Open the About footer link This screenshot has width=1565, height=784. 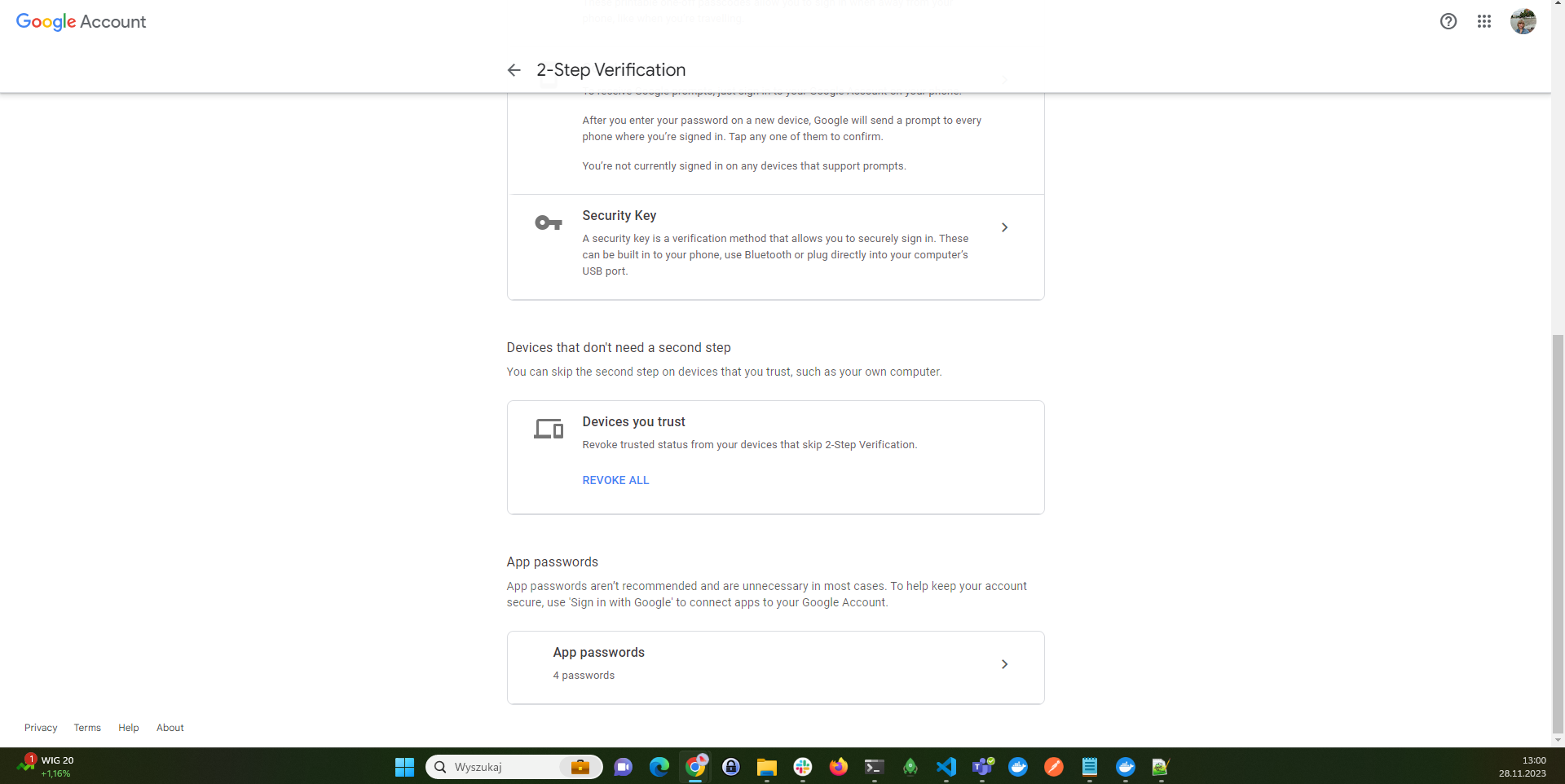click(170, 728)
